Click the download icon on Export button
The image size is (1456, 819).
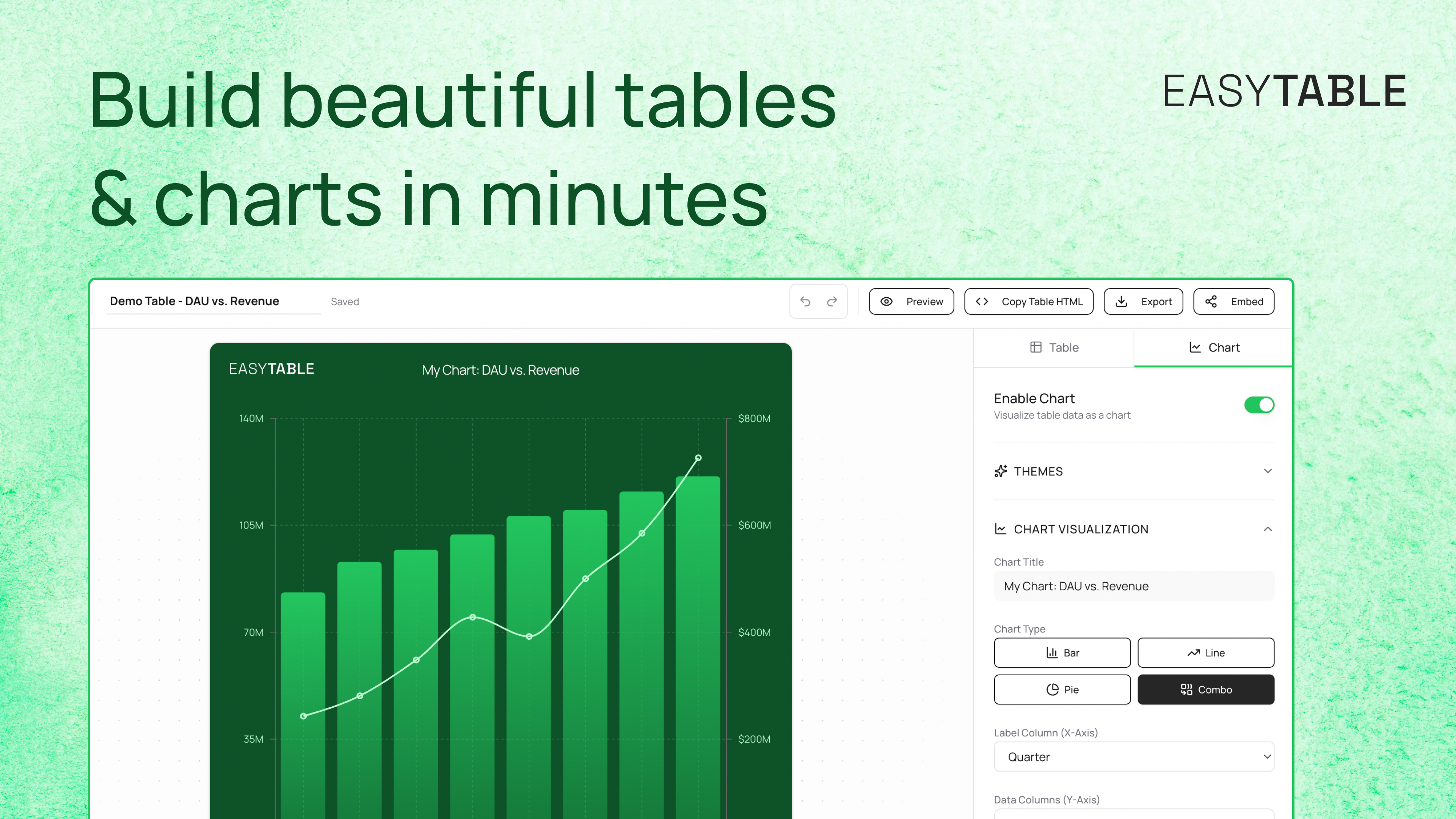(1122, 301)
